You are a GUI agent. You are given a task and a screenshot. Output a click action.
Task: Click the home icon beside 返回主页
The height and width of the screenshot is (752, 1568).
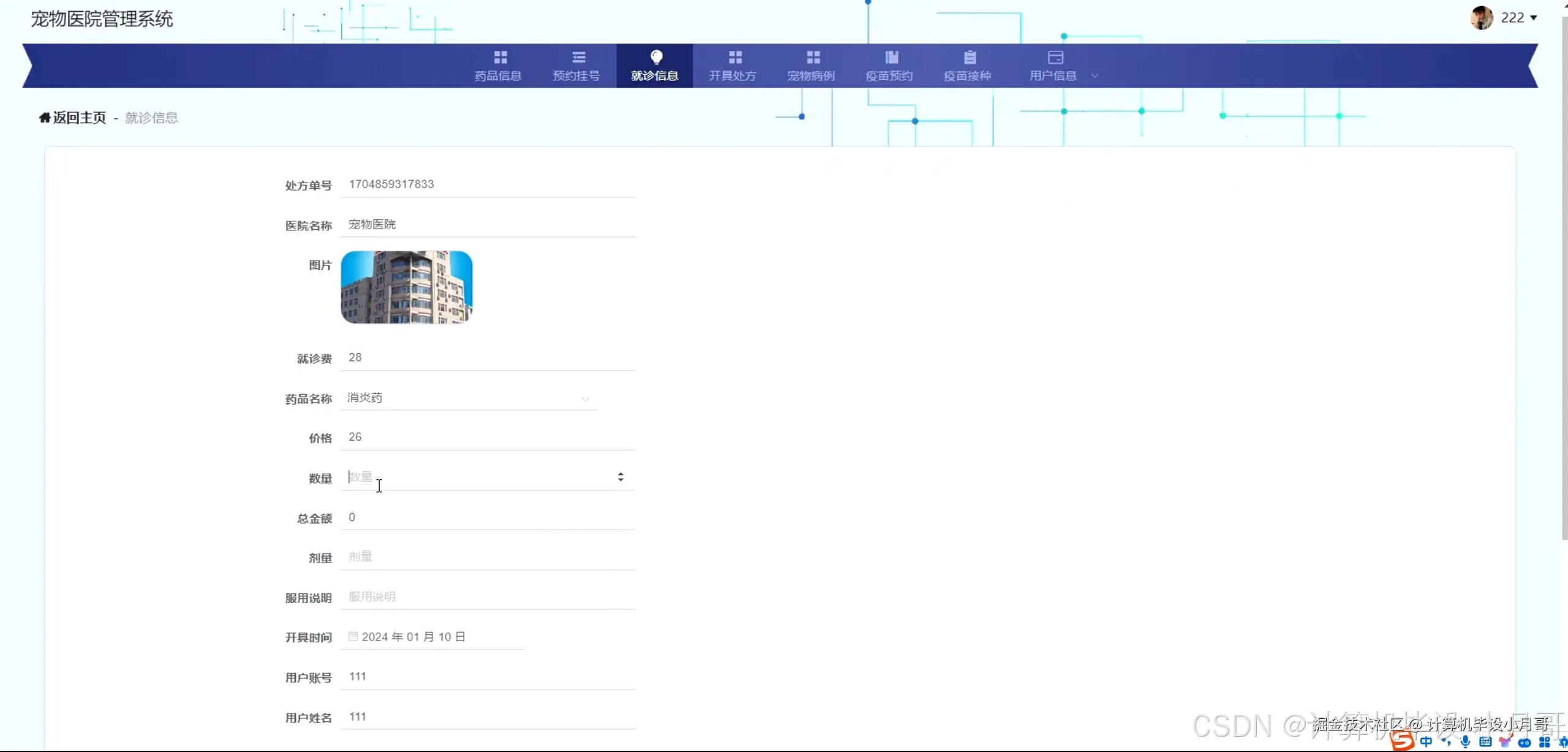[x=45, y=118]
